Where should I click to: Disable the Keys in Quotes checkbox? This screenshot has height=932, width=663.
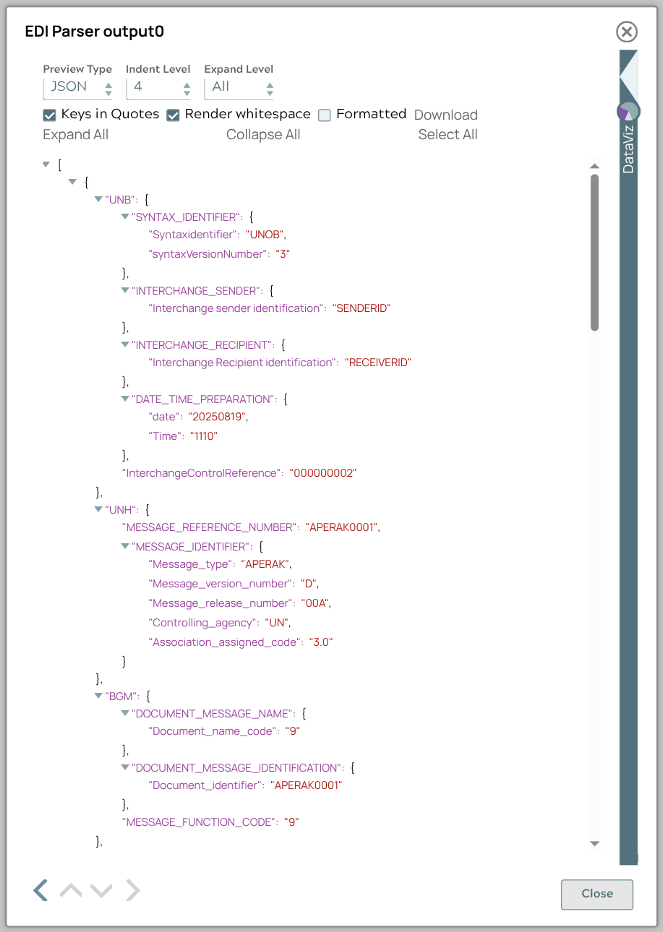pos(50,115)
